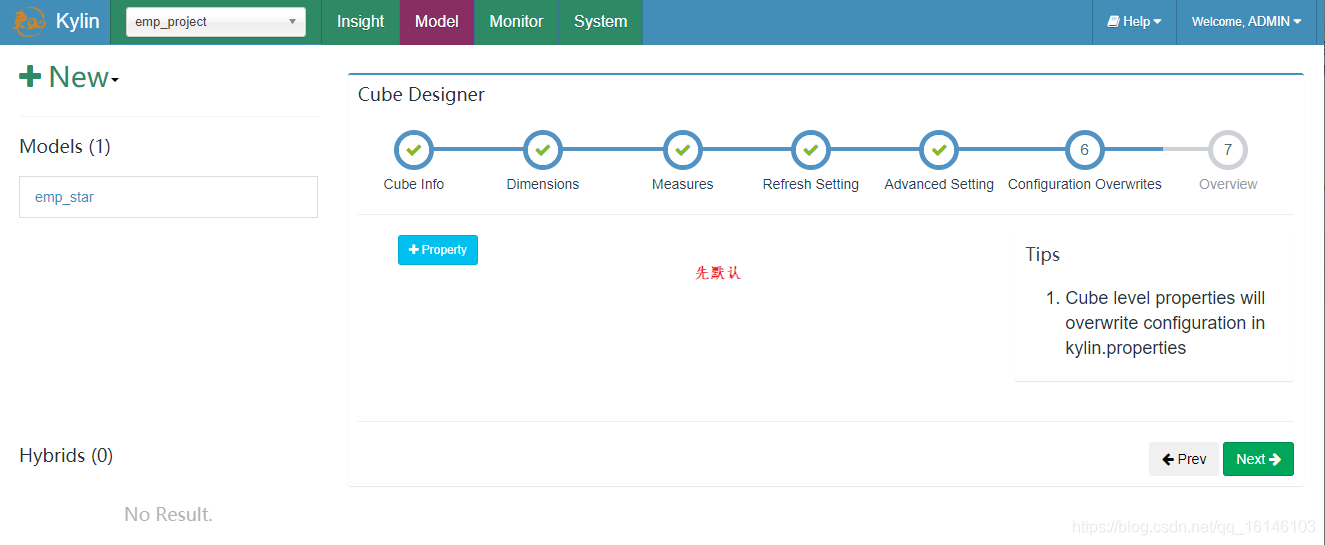The image size is (1325, 545).
Task: Click the Measures step label
Action: pos(682,184)
